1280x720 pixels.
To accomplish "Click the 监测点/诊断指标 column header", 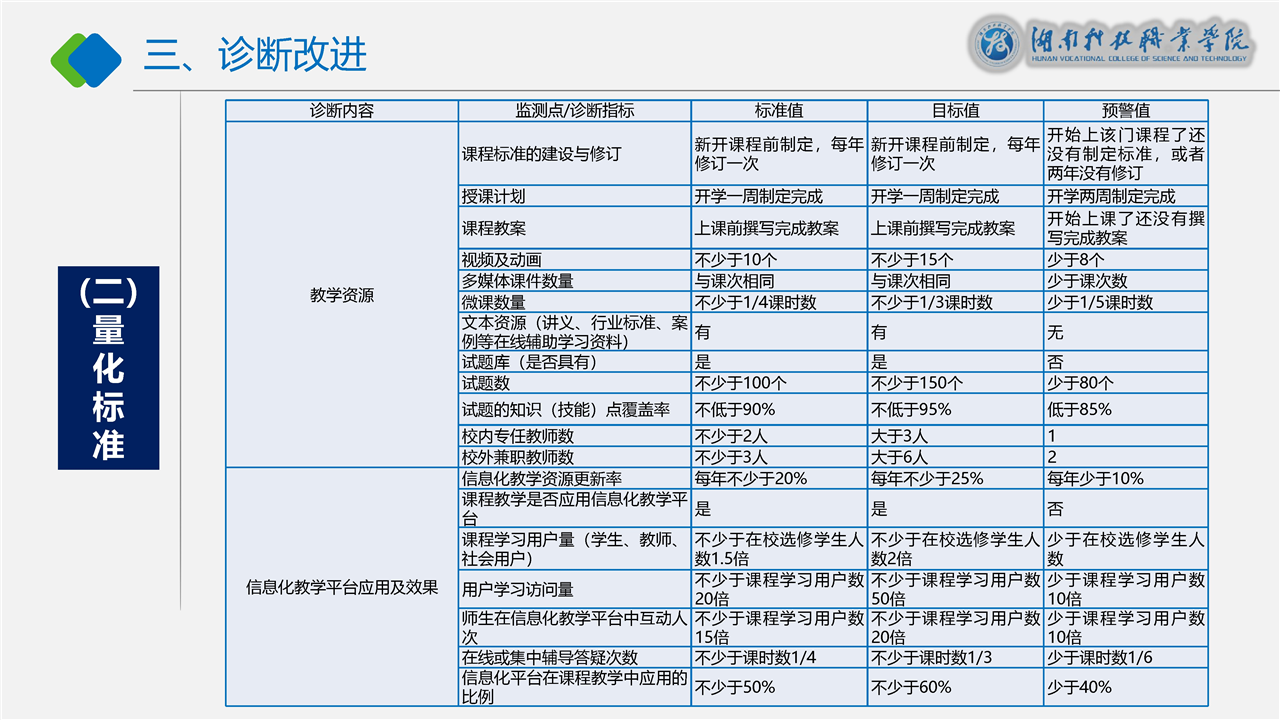I will click(x=574, y=111).
